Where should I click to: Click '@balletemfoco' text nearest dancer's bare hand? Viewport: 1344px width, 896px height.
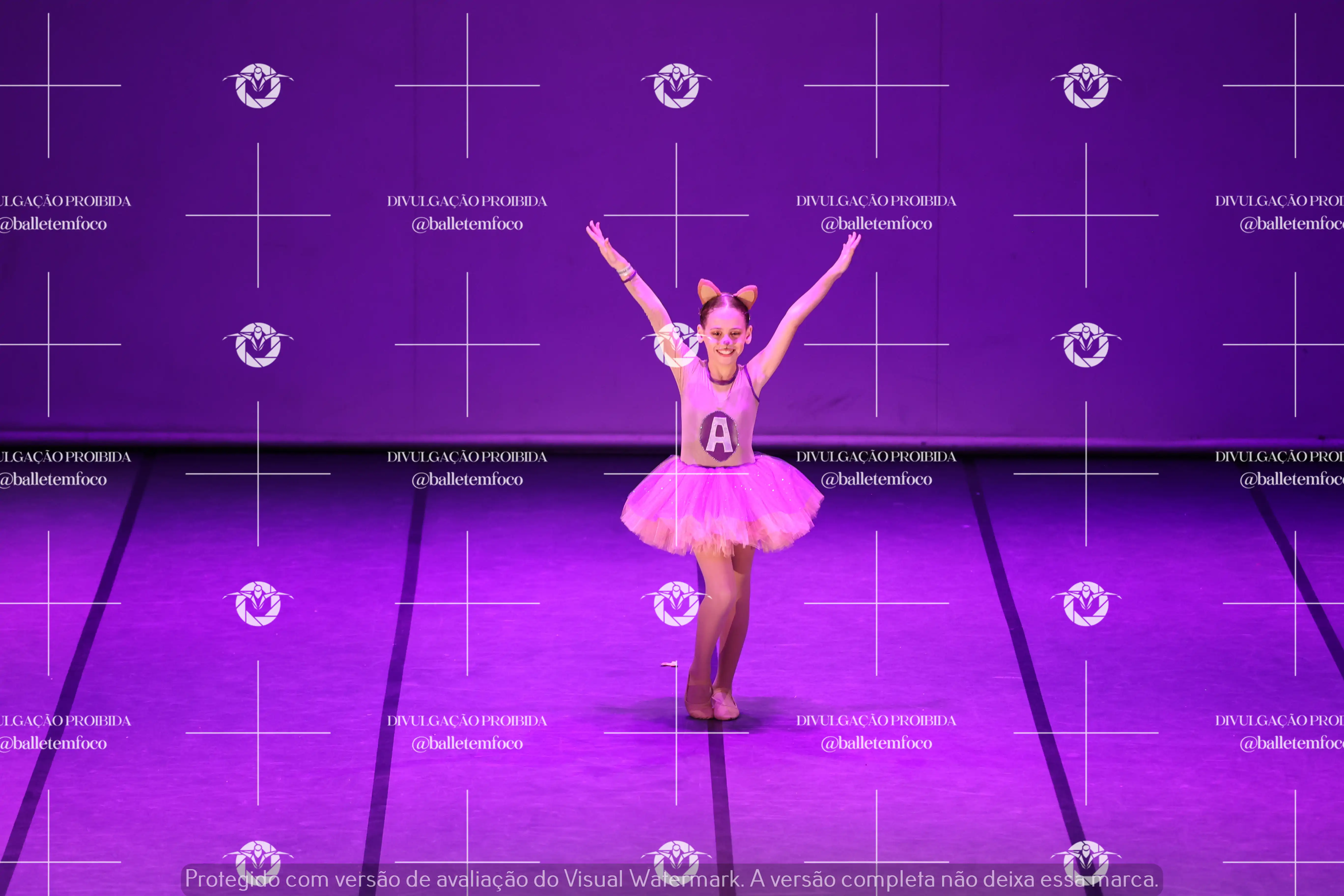click(x=876, y=224)
